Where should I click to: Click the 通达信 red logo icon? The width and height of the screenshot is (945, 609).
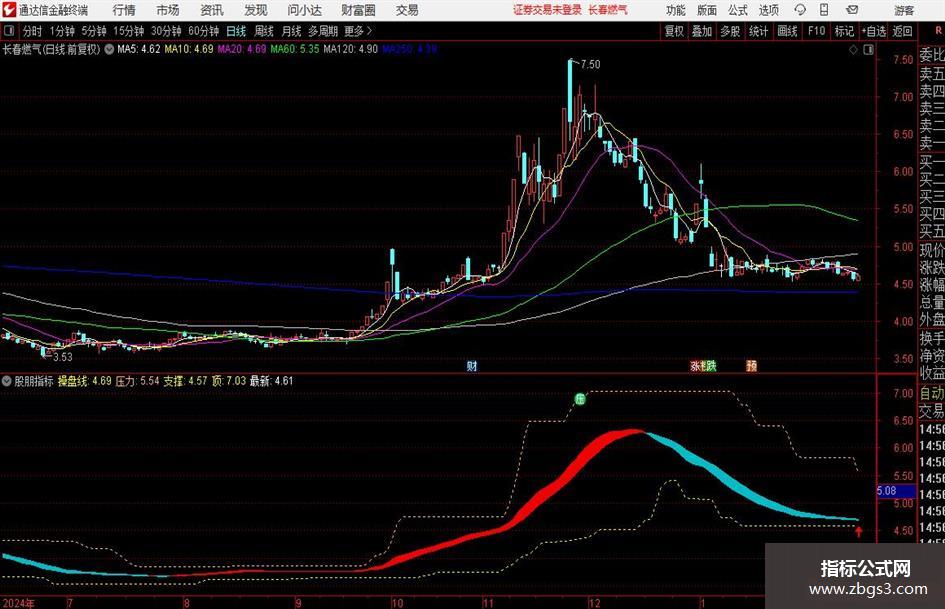(9, 10)
